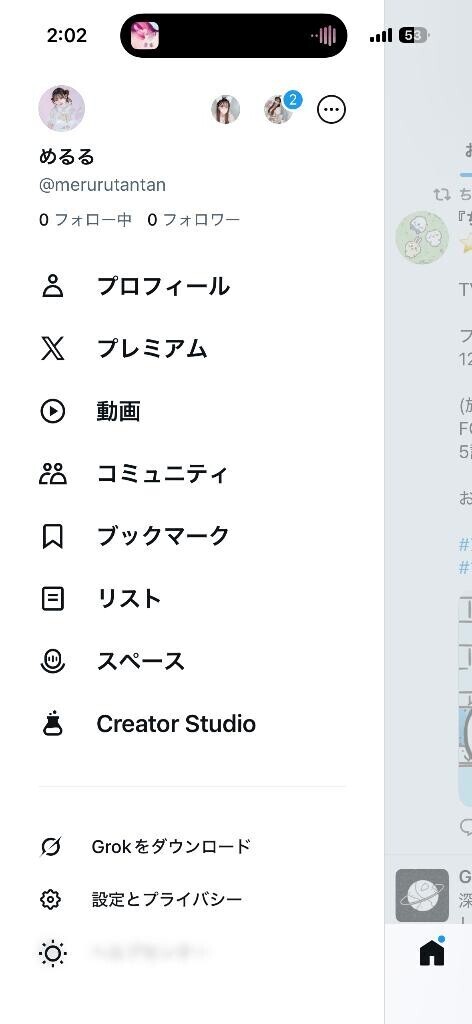Open Grokをダウンロード link
The width and height of the screenshot is (472, 1024).
click(171, 846)
